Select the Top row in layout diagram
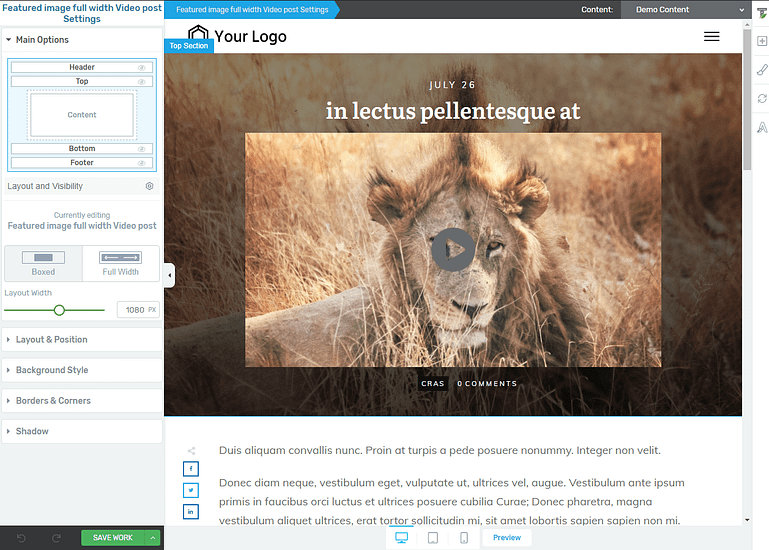The height and width of the screenshot is (550, 769). (82, 81)
